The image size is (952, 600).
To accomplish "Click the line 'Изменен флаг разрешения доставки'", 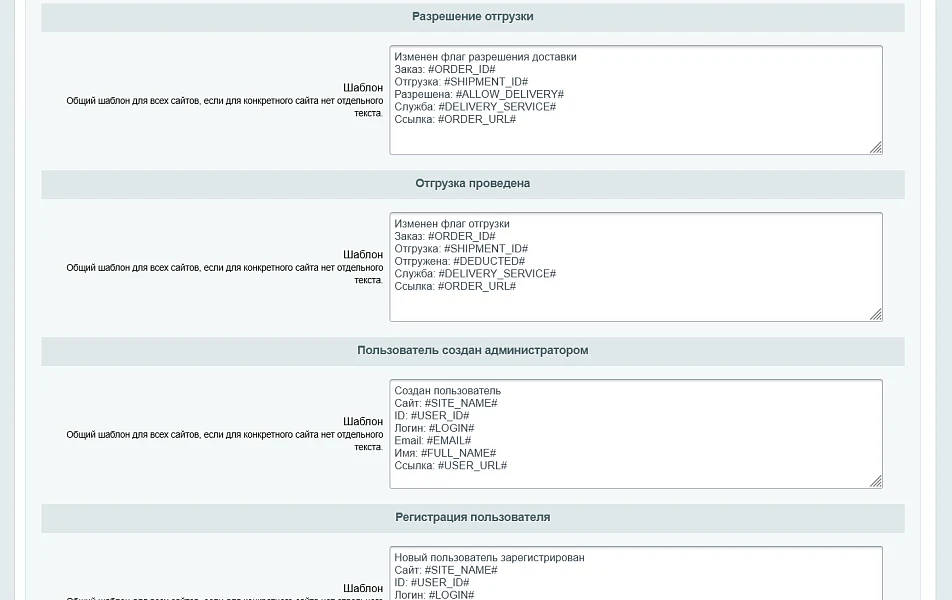I will [x=485, y=57].
